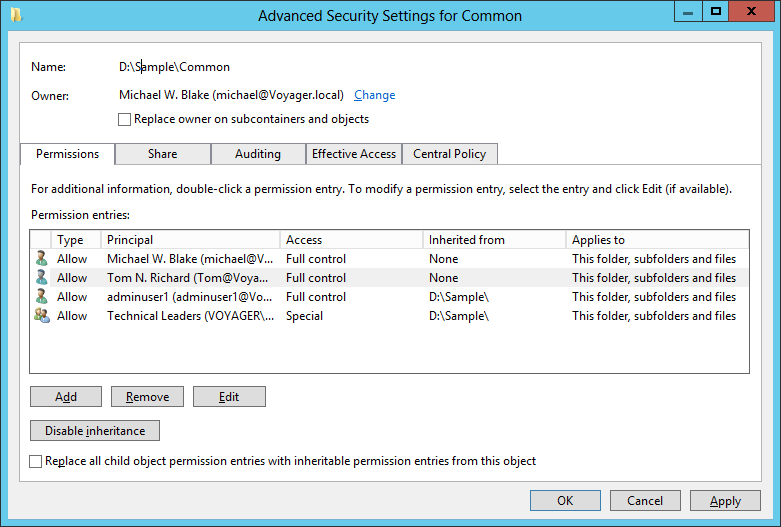Click the user icon beside Michael W. Blake
781x527 pixels.
[x=41, y=259]
